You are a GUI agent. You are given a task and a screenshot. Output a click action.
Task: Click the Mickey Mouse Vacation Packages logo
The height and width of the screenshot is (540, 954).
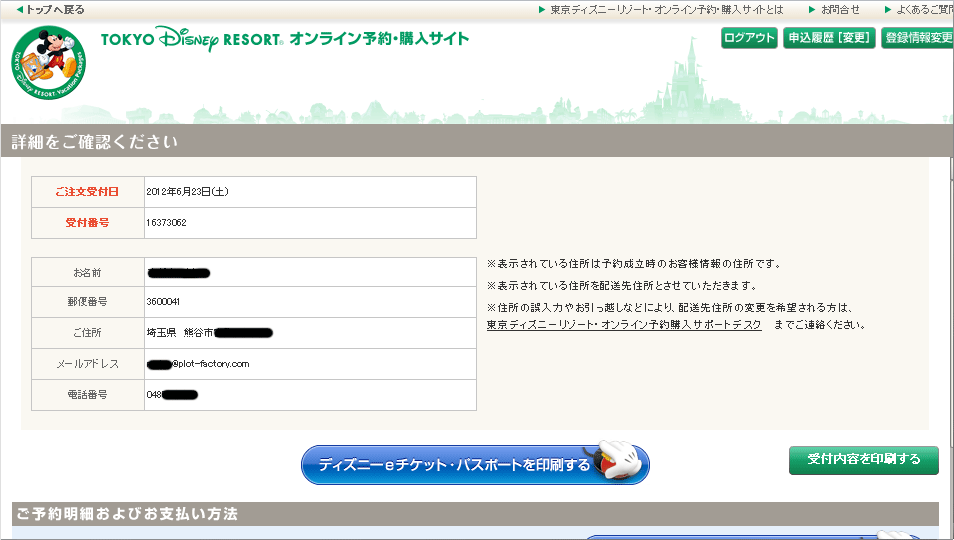click(x=48, y=63)
